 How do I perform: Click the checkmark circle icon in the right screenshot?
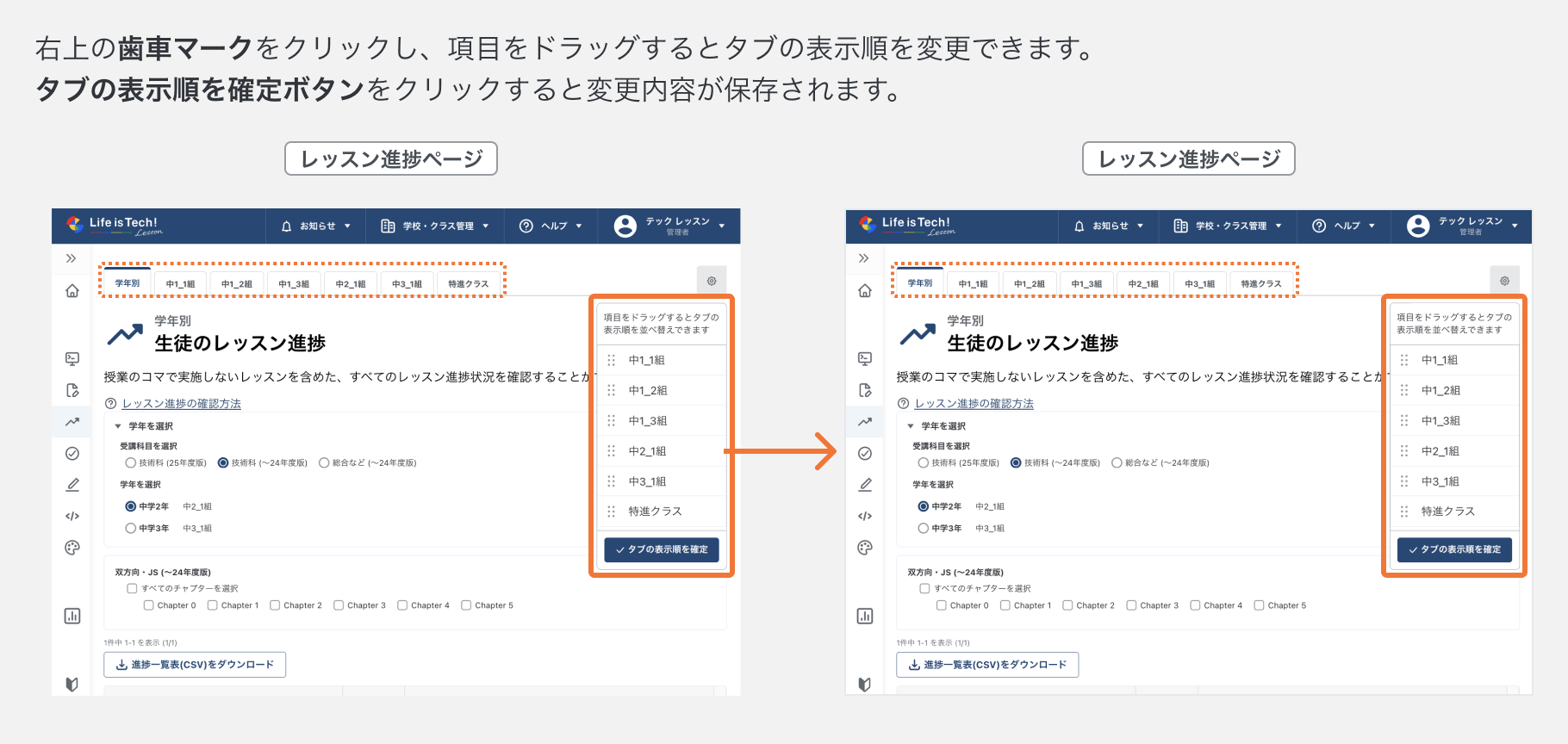tap(865, 454)
